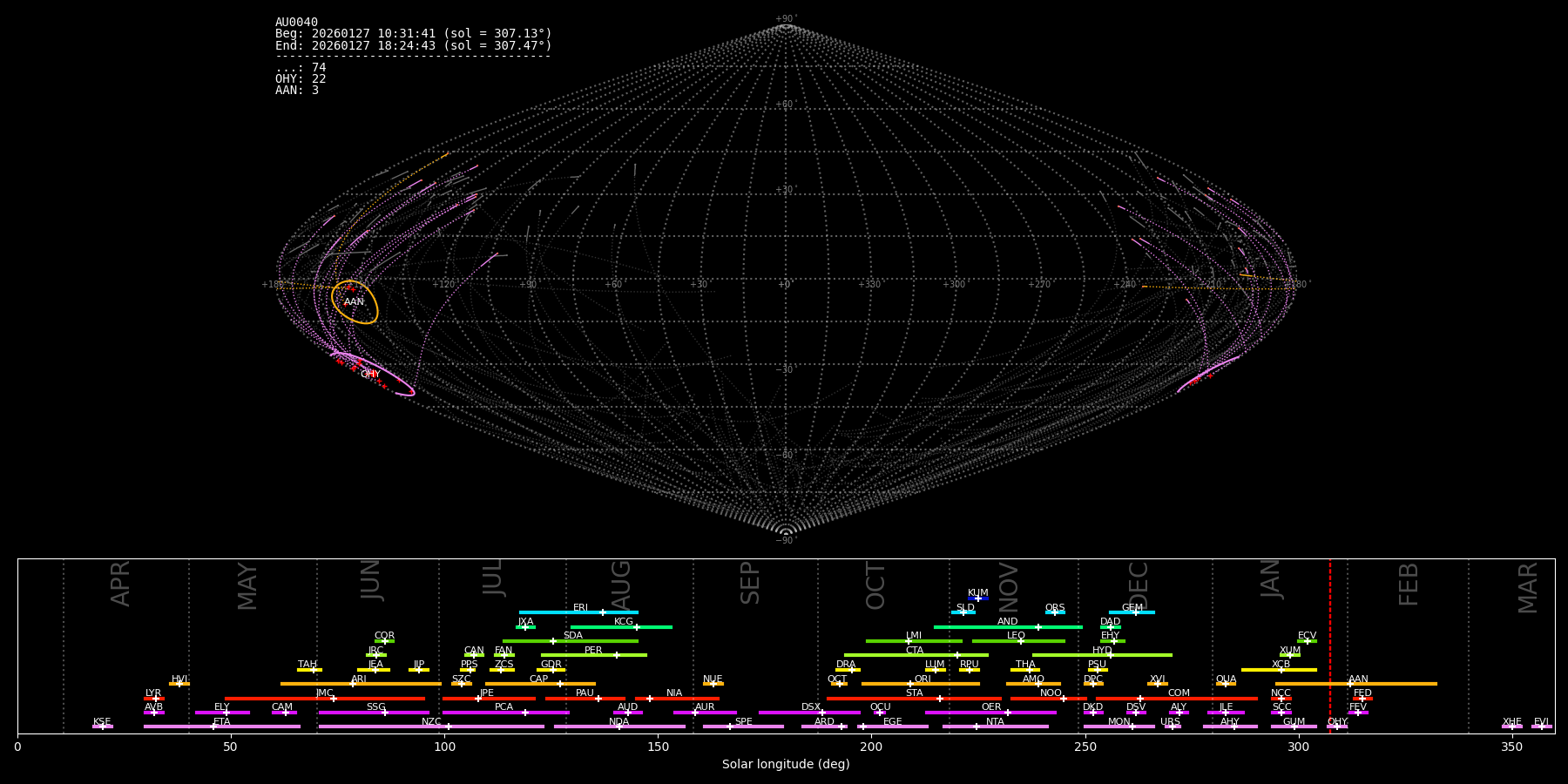Click the long orange ARI activity bar

[x=361, y=684]
